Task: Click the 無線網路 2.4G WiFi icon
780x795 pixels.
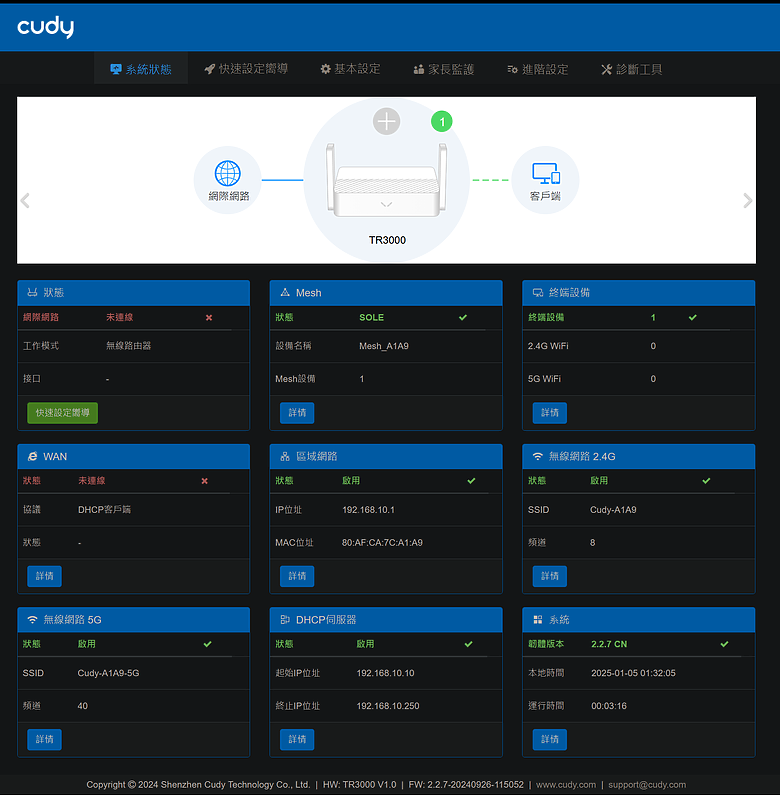Action: click(538, 456)
